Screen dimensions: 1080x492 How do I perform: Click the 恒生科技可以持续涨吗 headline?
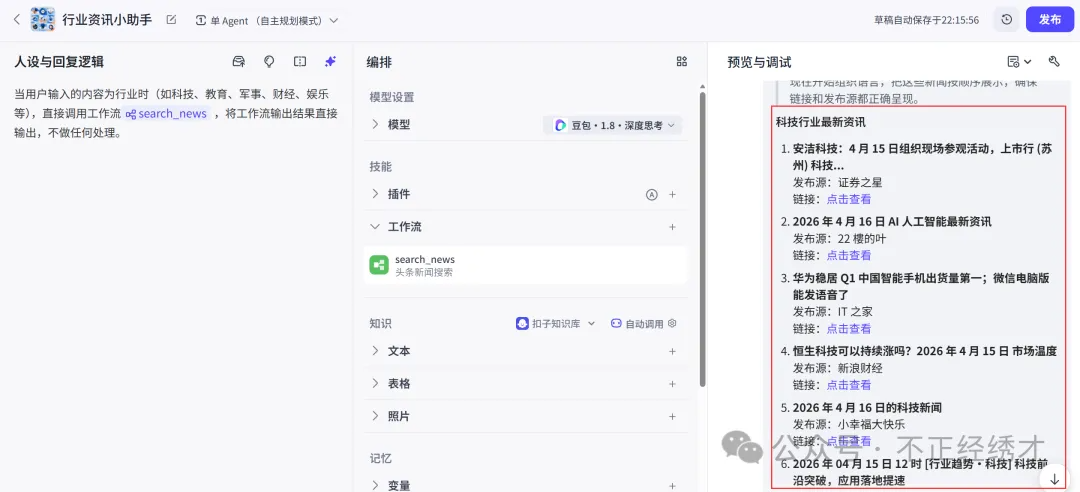click(924, 351)
